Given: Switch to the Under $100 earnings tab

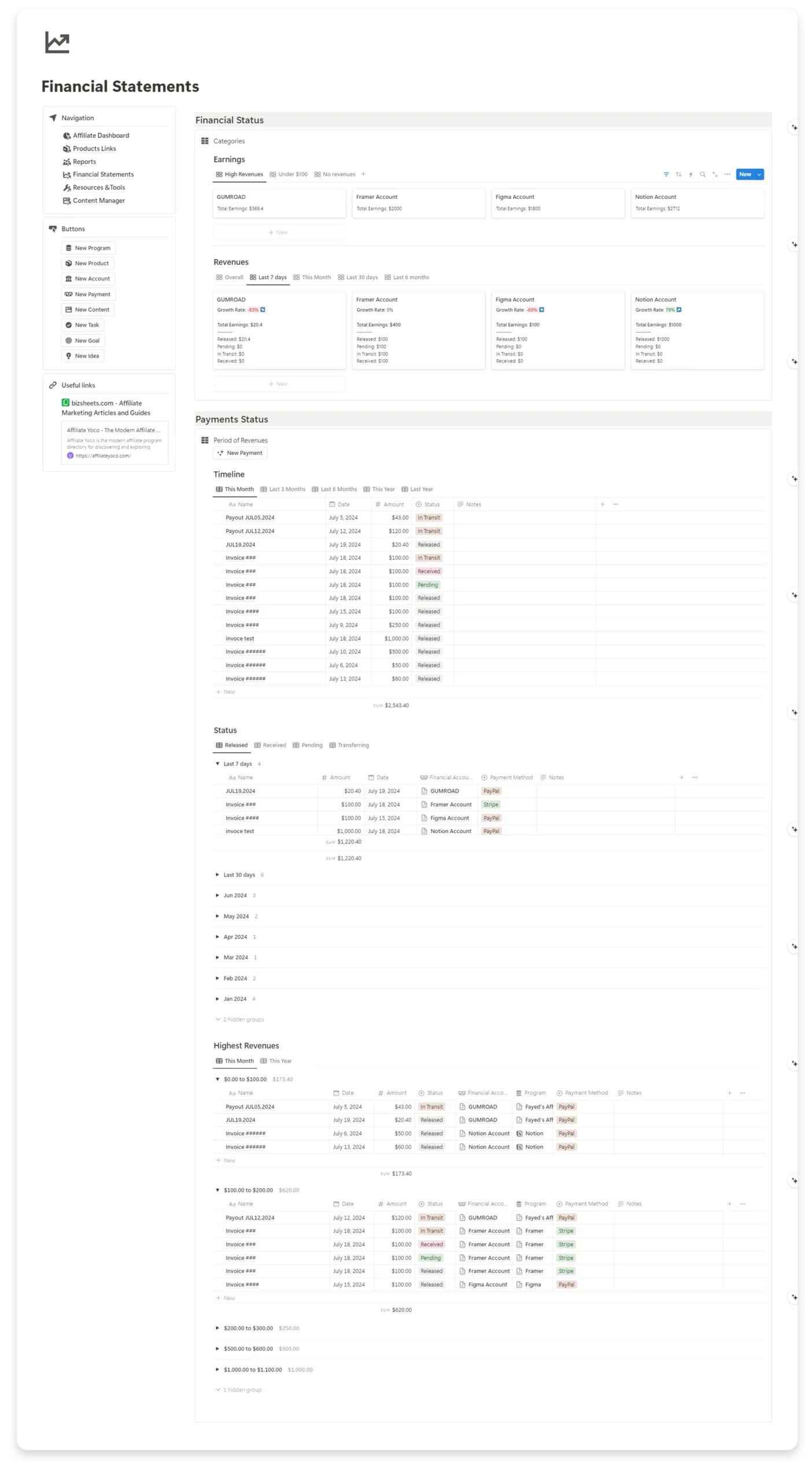Looking at the screenshot, I should (288, 174).
